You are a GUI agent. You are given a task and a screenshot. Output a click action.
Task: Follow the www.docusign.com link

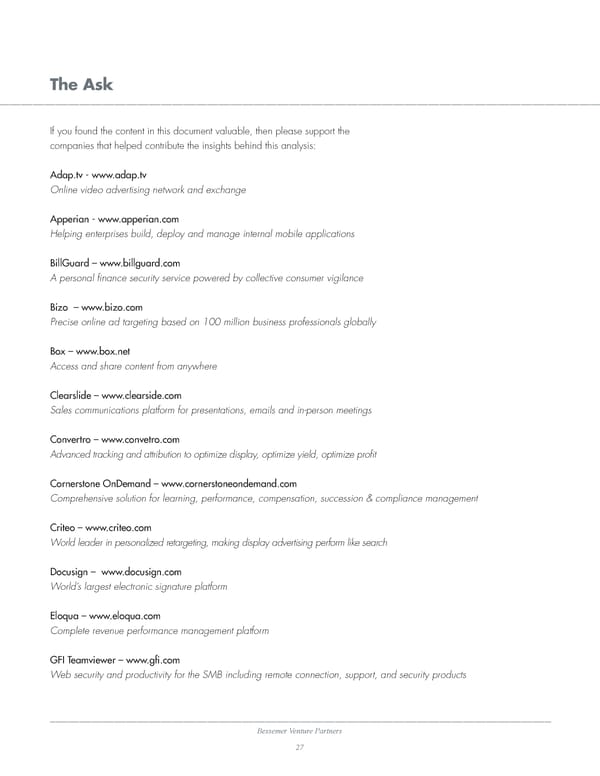click(141, 572)
